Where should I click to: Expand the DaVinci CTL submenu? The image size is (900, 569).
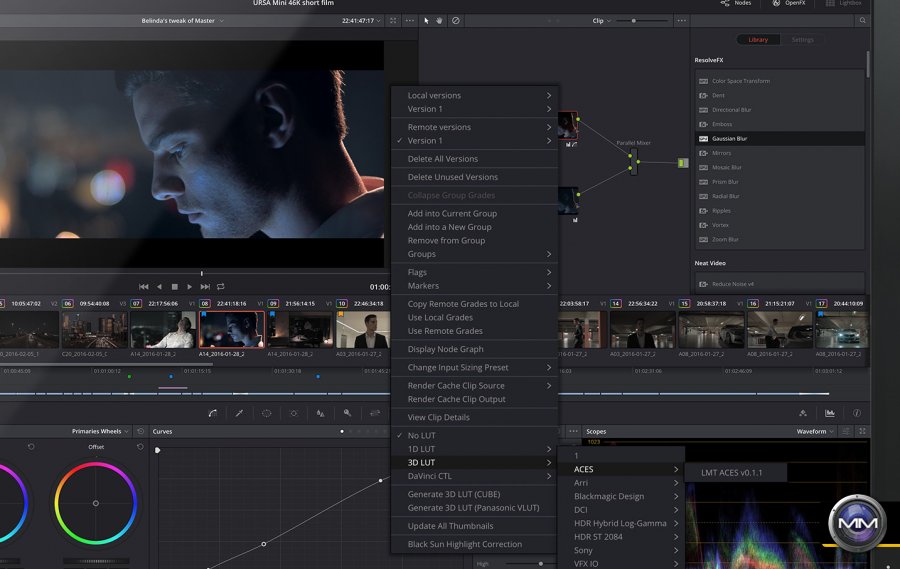[474, 476]
